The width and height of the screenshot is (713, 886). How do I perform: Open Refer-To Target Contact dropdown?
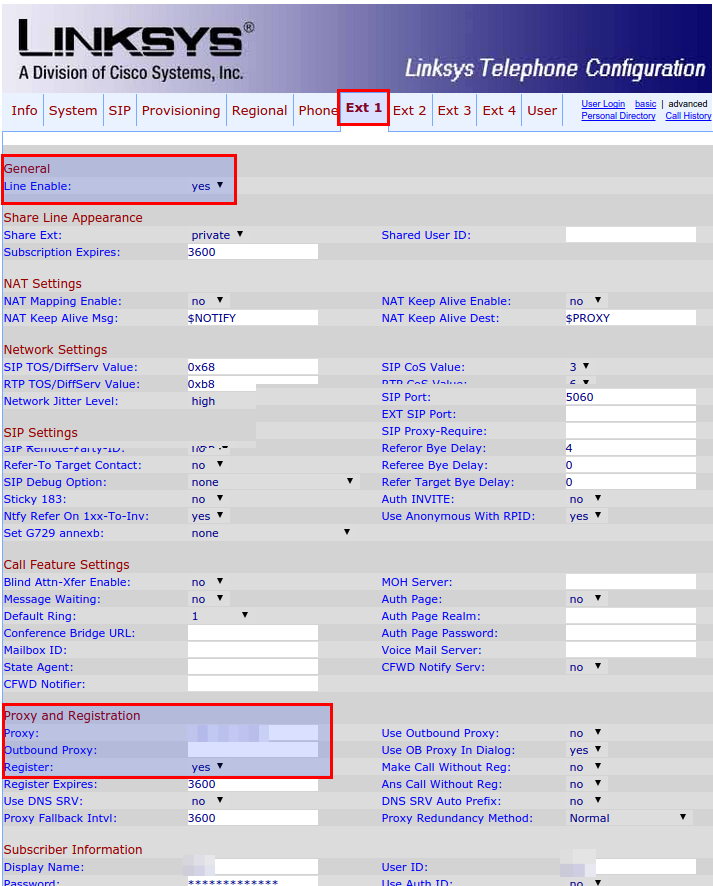tap(207, 465)
